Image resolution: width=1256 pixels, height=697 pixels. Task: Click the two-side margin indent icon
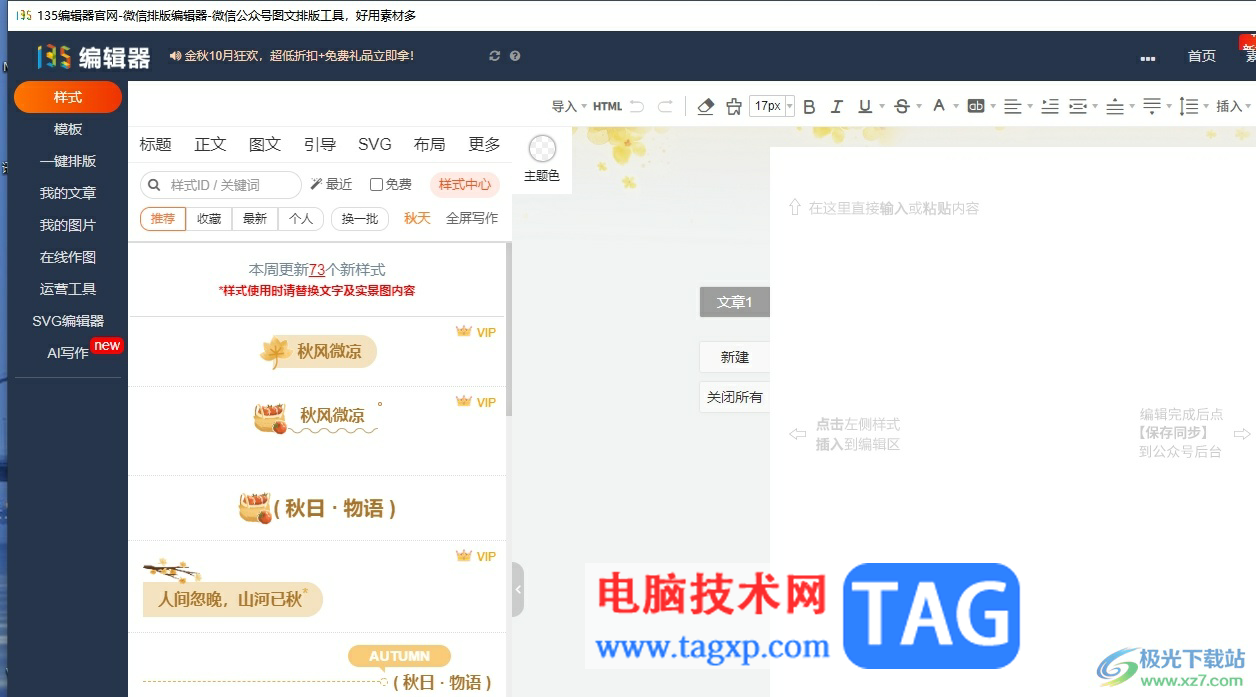1078,106
